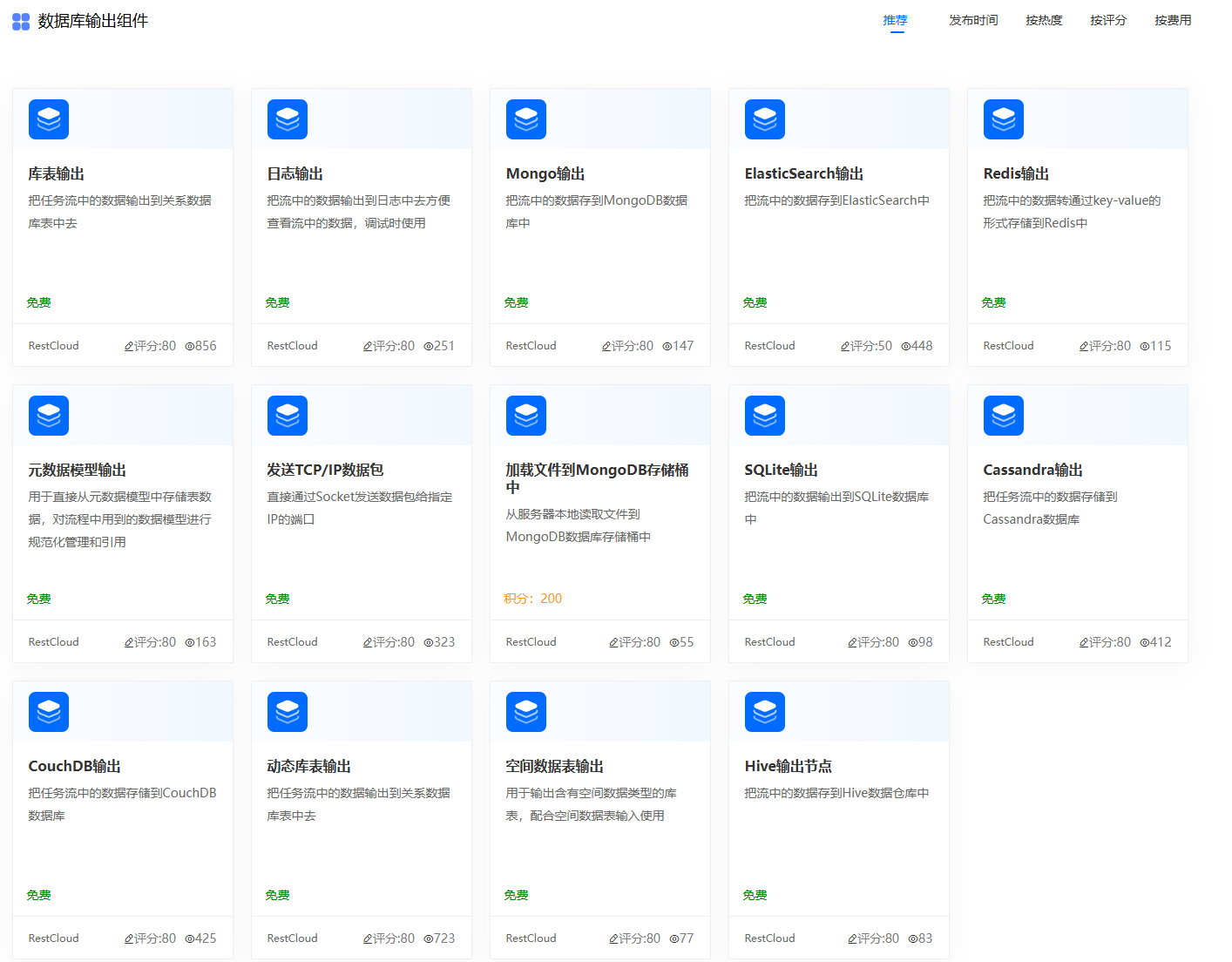The image size is (1232, 962).
Task: Click the 147 view count
Action: coord(683,347)
